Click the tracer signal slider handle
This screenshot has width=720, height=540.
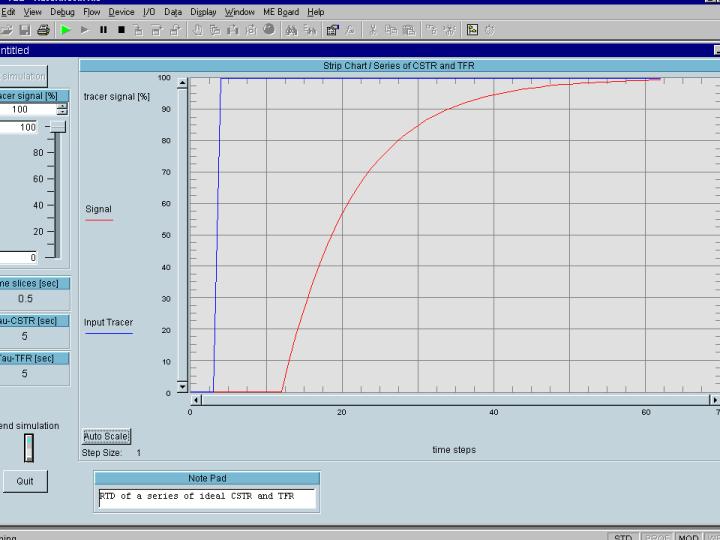tap(59, 127)
